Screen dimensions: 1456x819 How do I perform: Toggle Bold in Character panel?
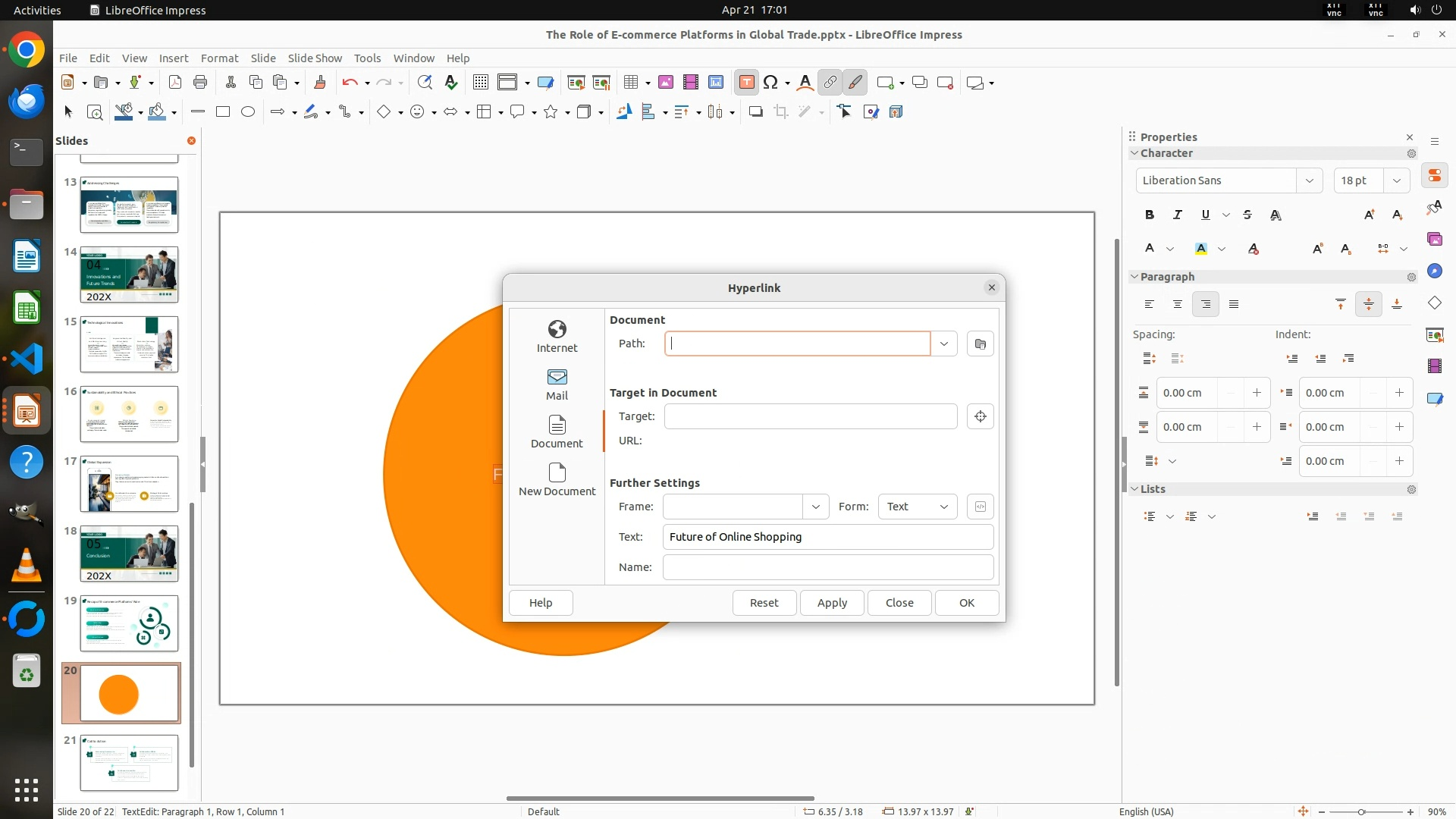[x=1149, y=215]
